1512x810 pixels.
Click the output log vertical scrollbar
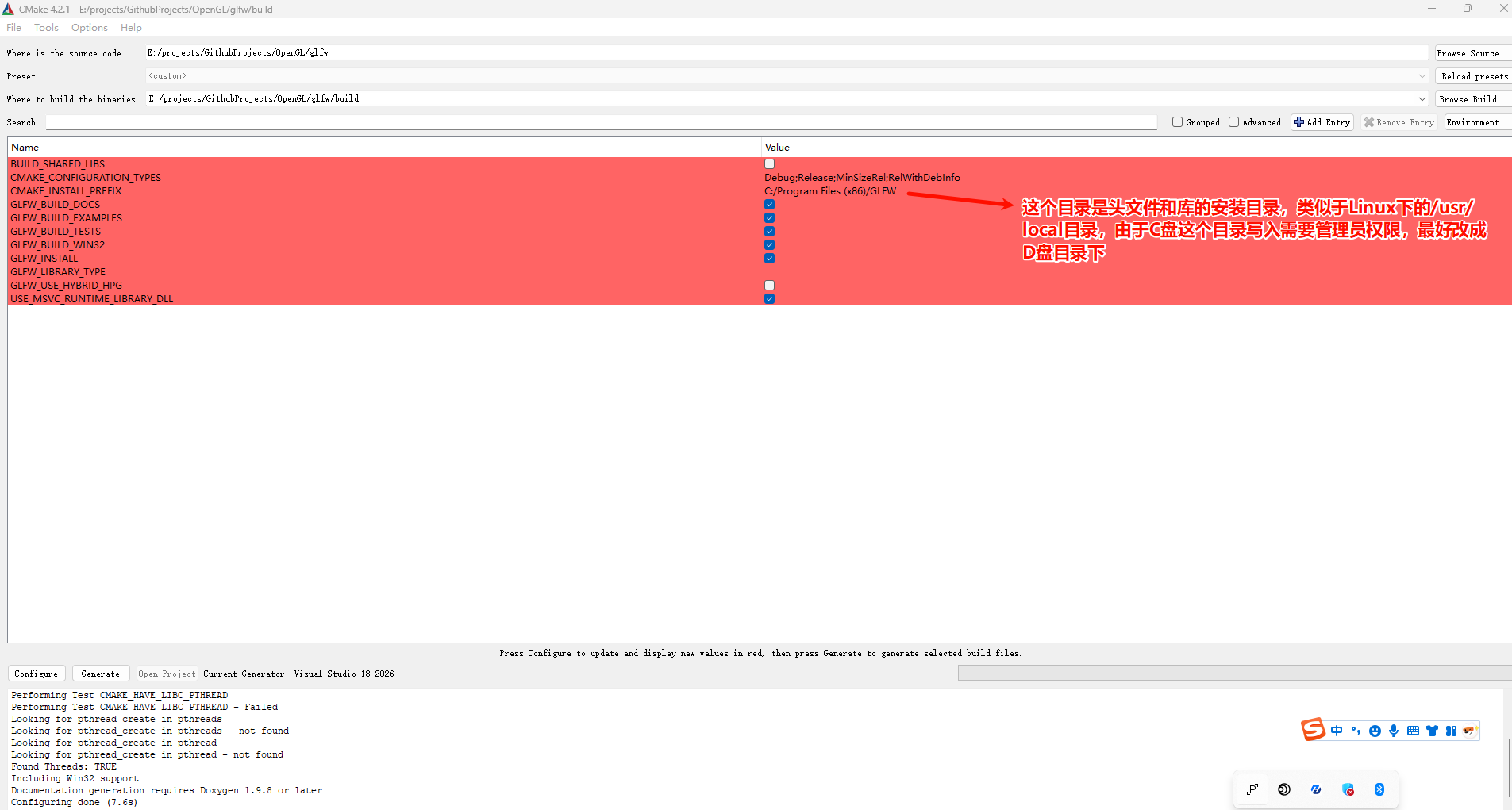tap(1508, 768)
